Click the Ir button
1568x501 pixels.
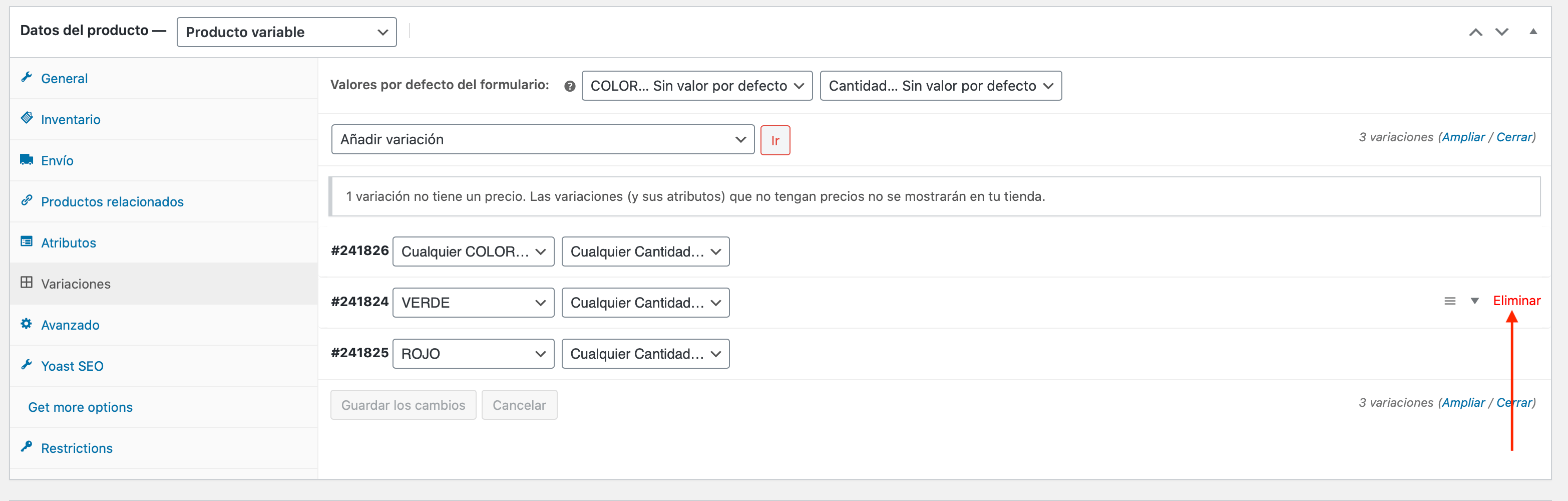pos(775,141)
